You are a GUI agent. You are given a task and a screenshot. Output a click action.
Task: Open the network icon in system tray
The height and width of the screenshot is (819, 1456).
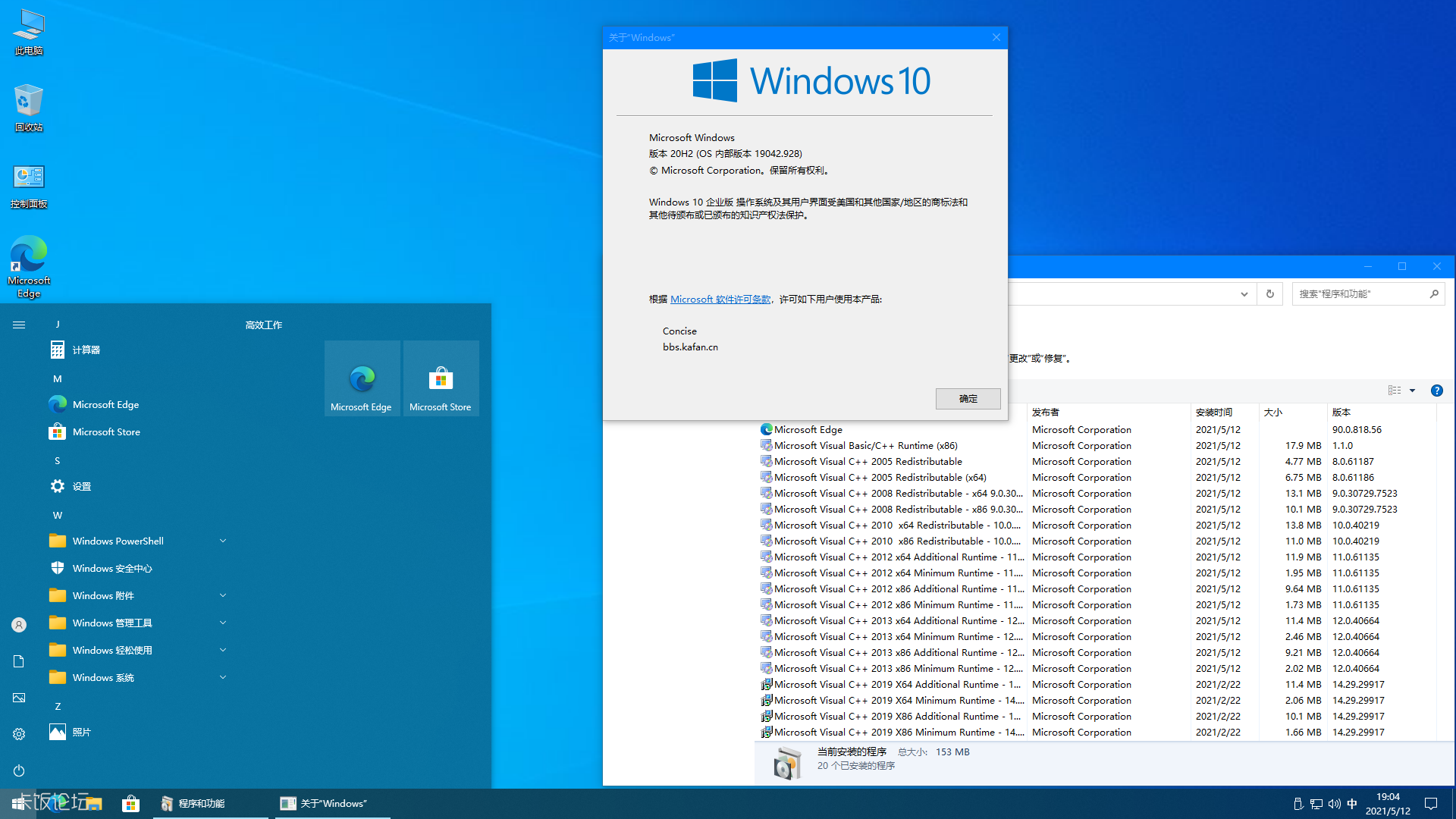(x=1316, y=804)
